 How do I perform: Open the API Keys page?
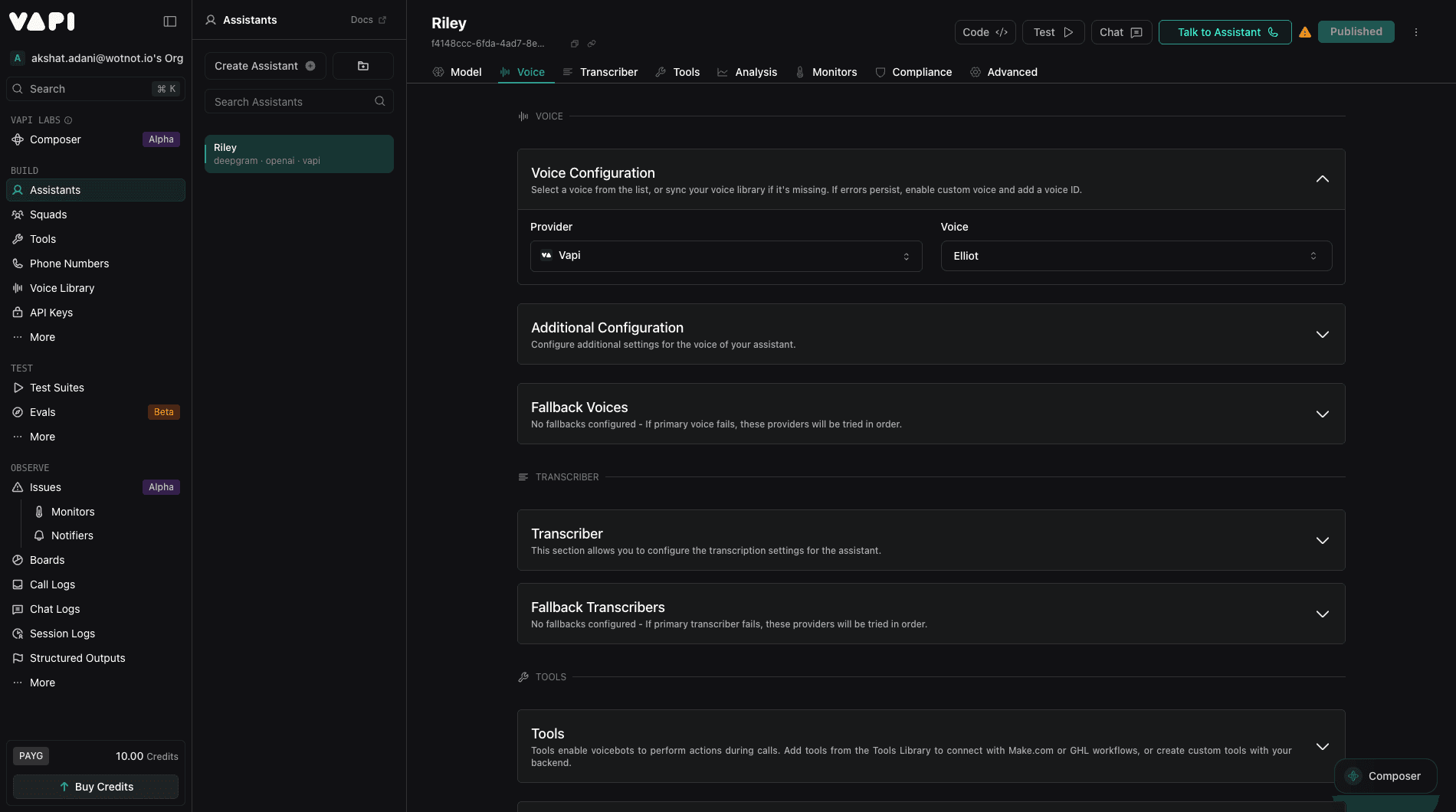coord(51,313)
